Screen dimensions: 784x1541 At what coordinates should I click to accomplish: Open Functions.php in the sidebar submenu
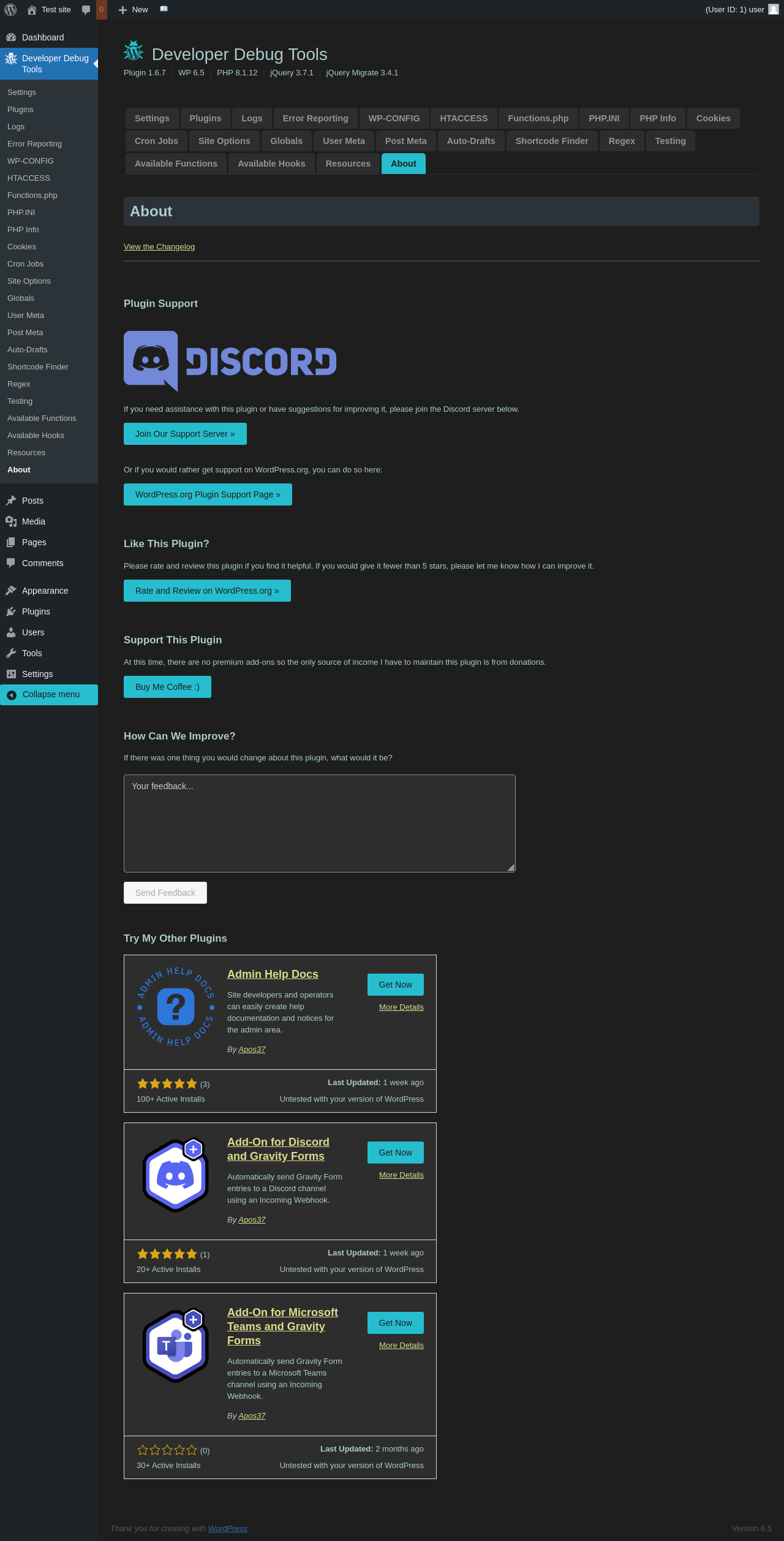[x=49, y=195]
